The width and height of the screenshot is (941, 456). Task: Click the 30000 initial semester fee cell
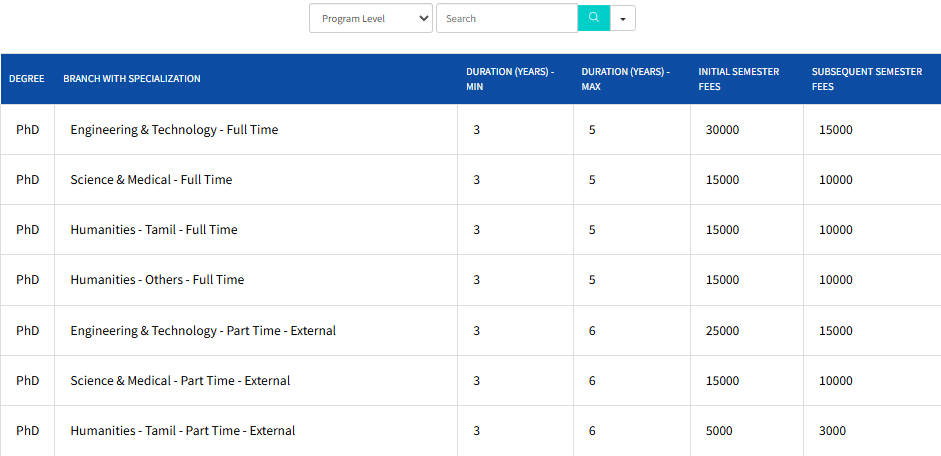point(722,130)
